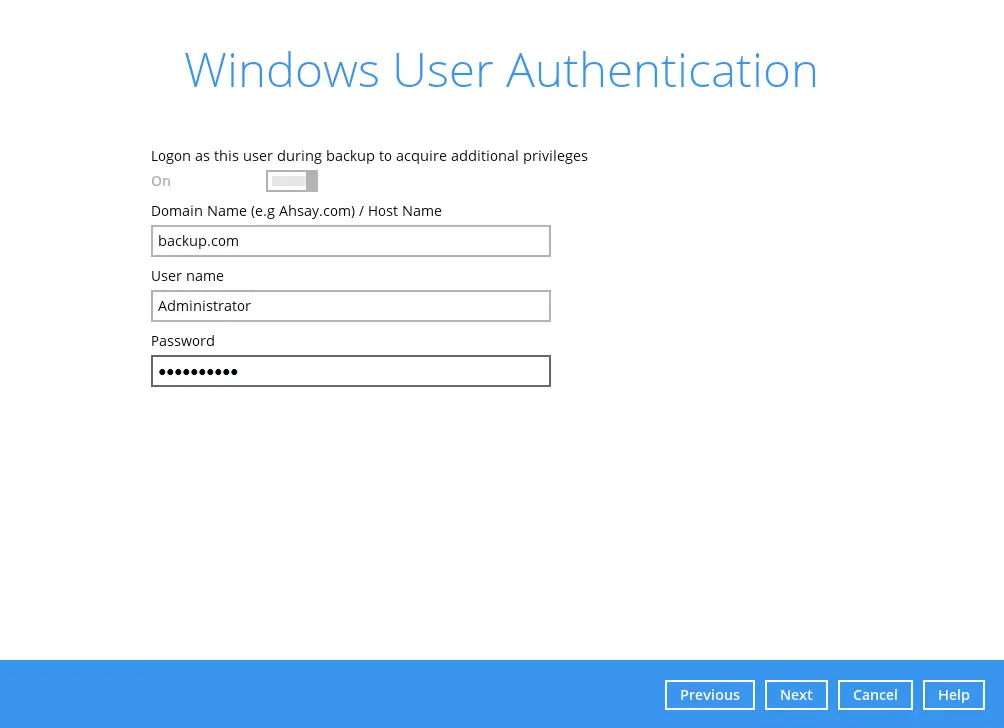This screenshot has width=1004, height=728.
Task: Select 'Administrator' in the user name box
Action: click(204, 305)
